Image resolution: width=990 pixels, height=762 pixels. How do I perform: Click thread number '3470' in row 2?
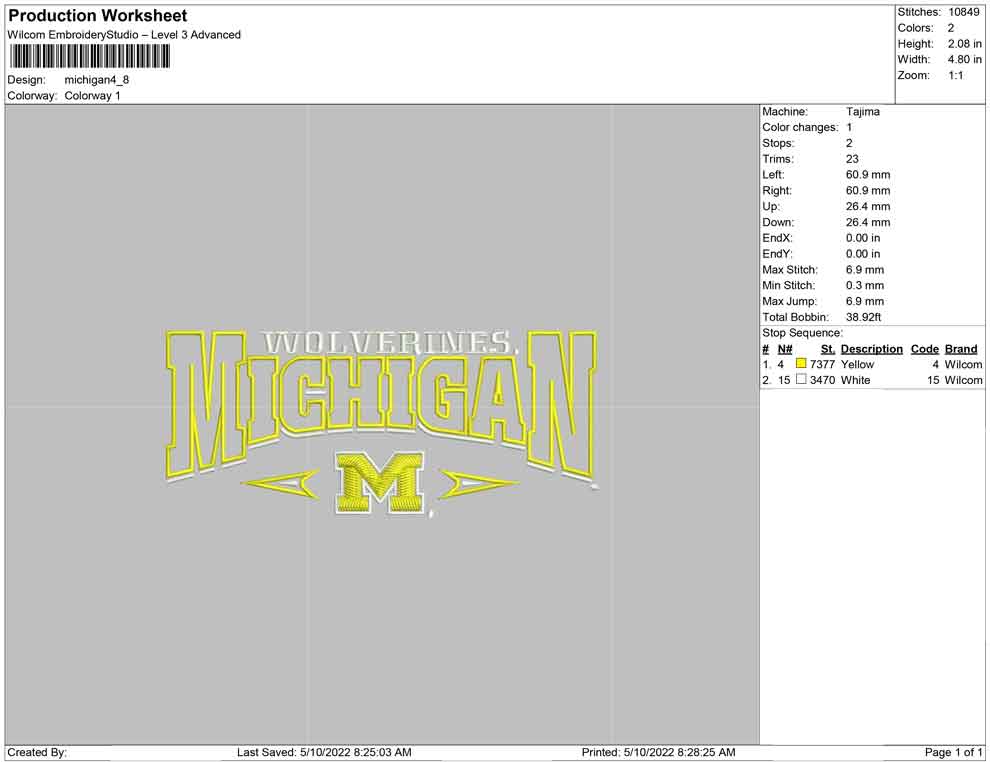pyautogui.click(x=822, y=380)
